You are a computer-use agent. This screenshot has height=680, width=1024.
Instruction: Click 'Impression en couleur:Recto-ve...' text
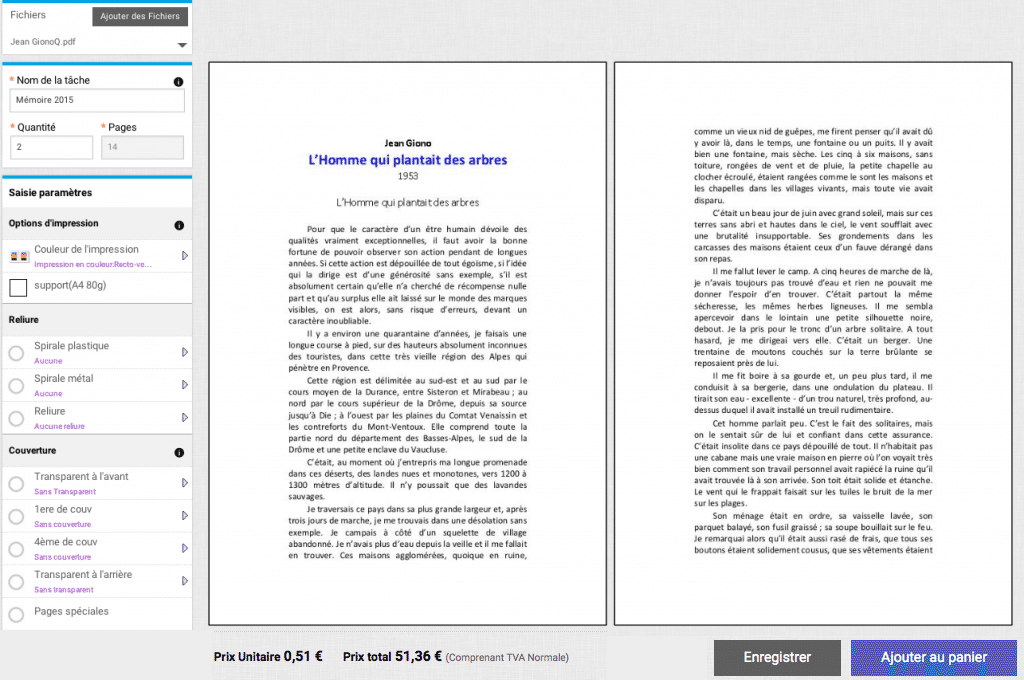[93, 265]
